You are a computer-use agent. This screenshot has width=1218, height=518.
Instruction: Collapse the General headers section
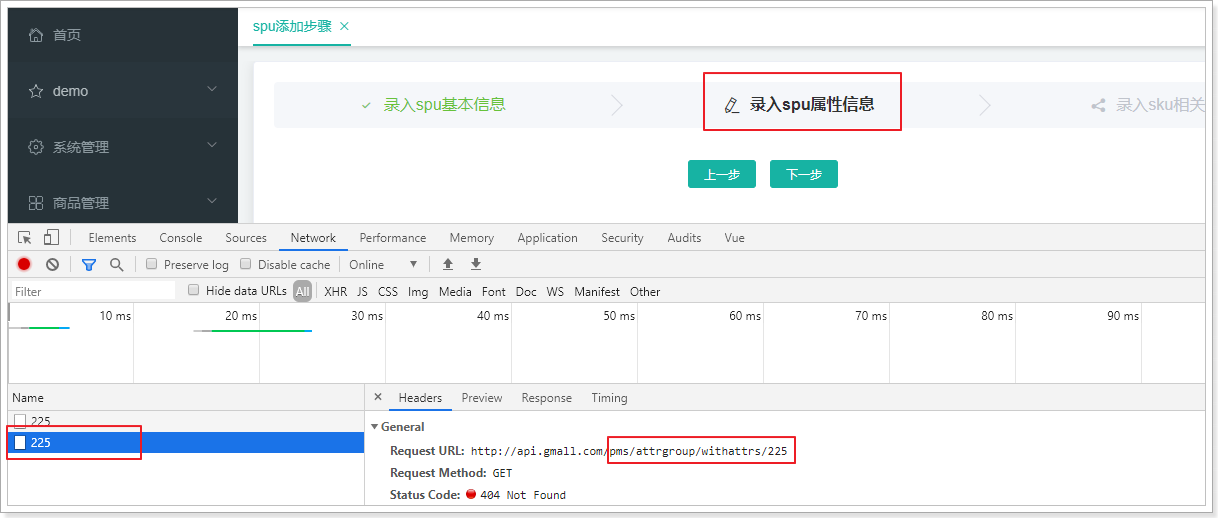coord(375,427)
